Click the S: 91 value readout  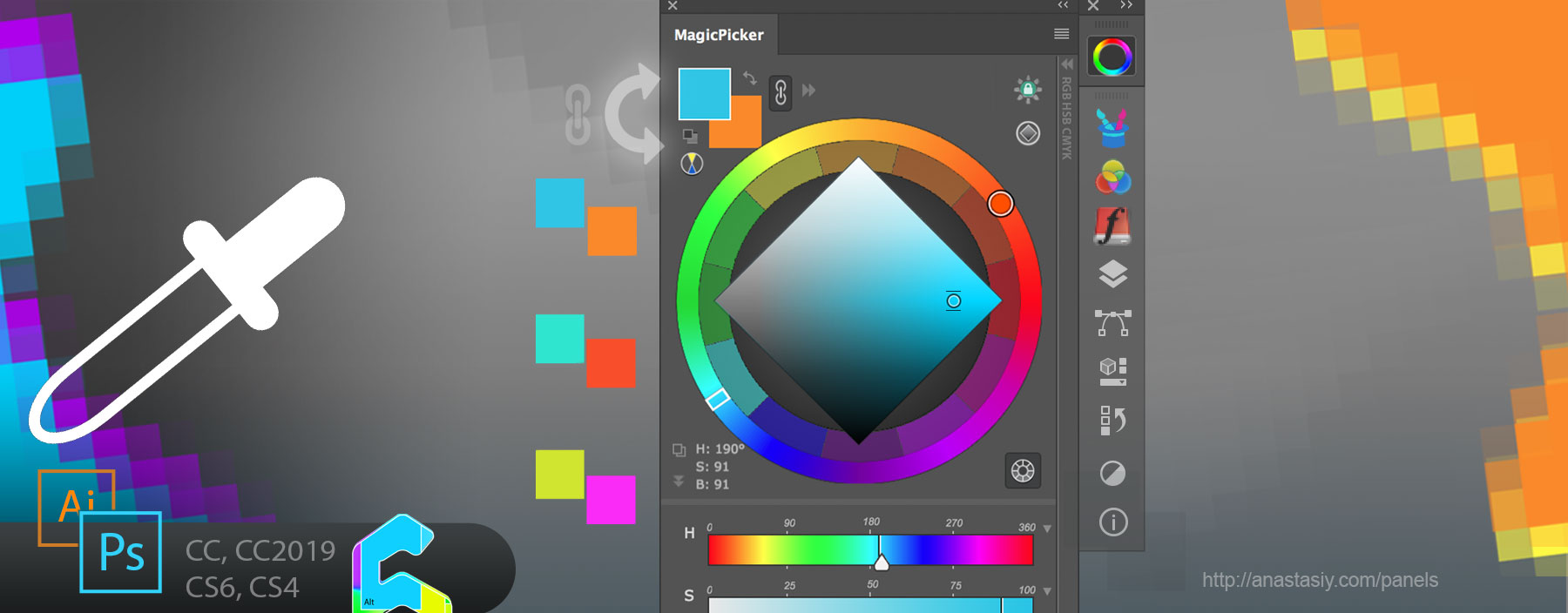tap(712, 467)
